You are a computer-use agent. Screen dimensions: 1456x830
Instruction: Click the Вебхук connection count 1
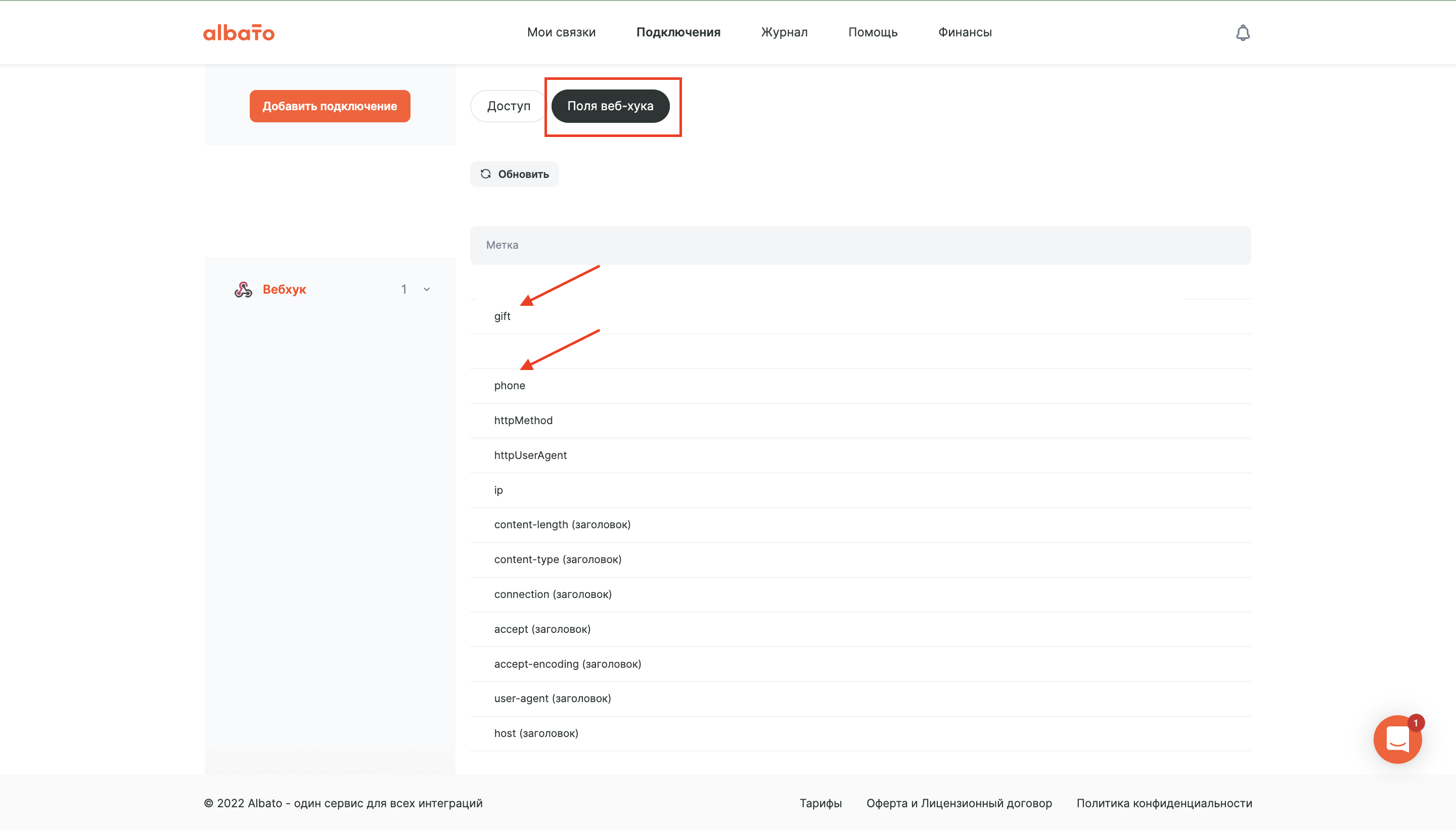(403, 290)
